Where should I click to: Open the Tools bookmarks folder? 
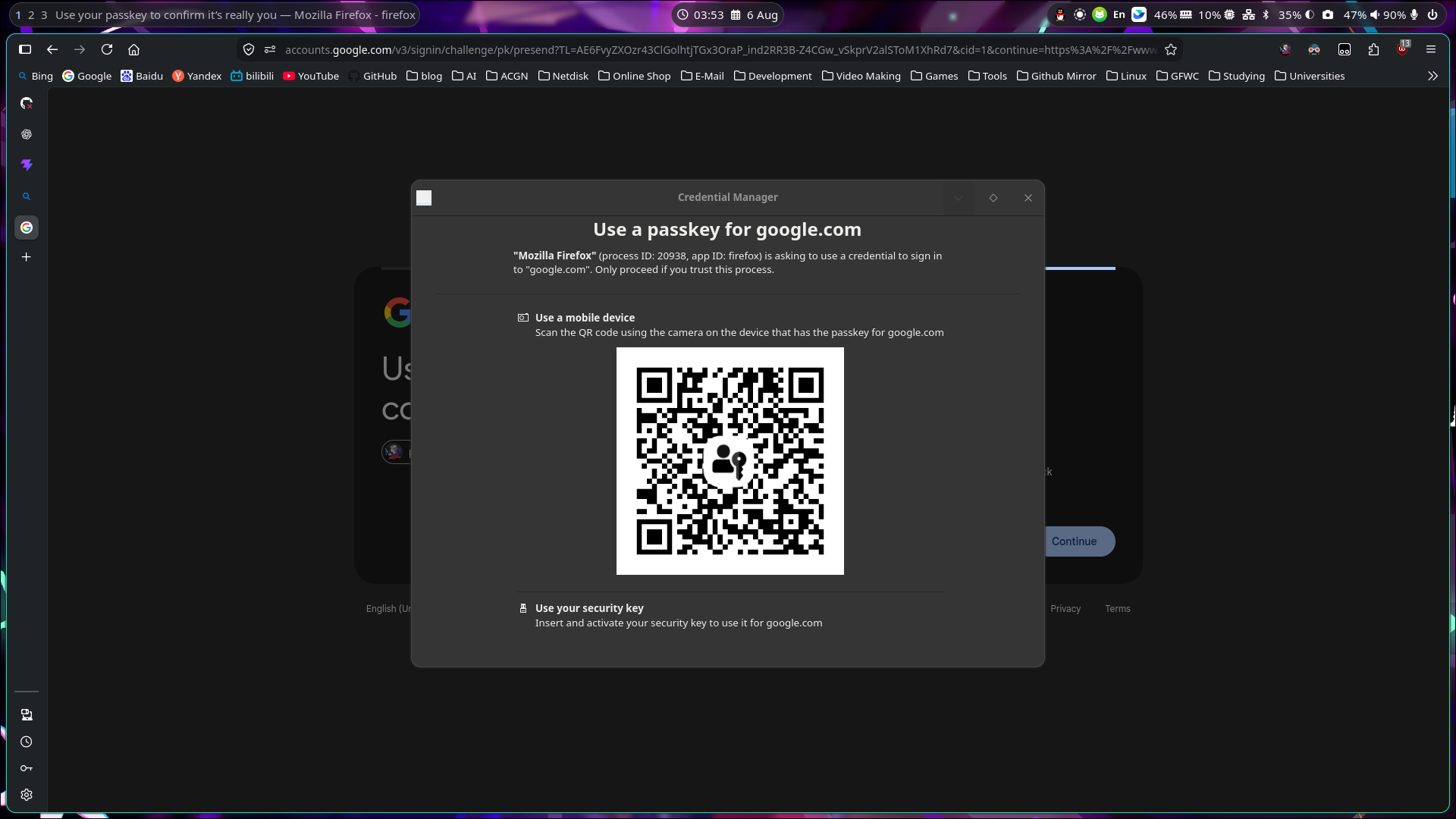click(x=987, y=76)
